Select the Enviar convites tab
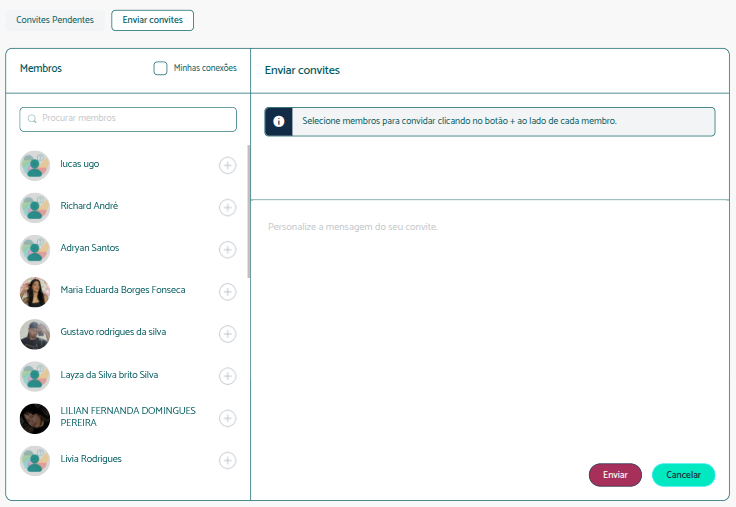 (152, 20)
